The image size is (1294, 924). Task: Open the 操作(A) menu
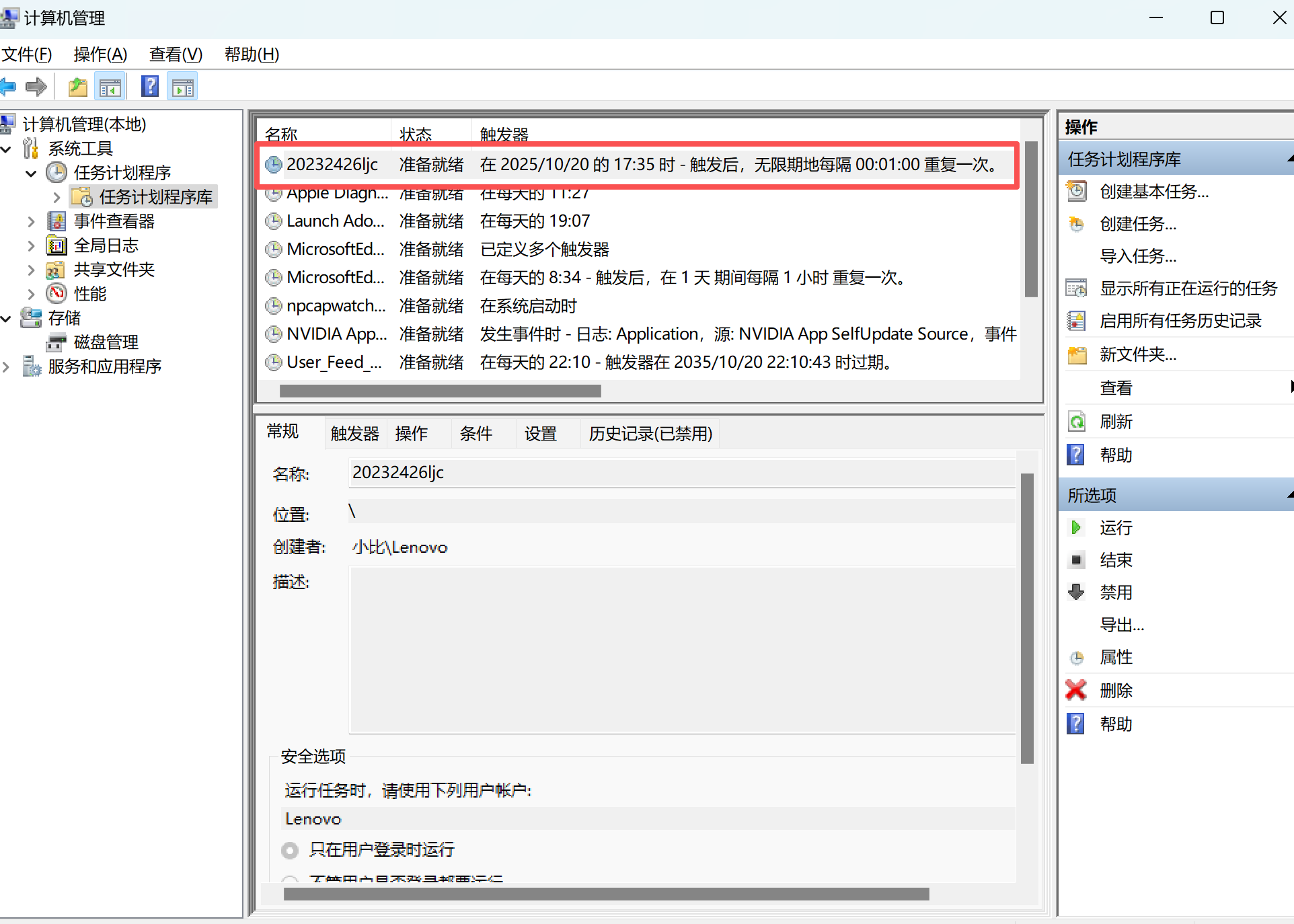click(100, 54)
